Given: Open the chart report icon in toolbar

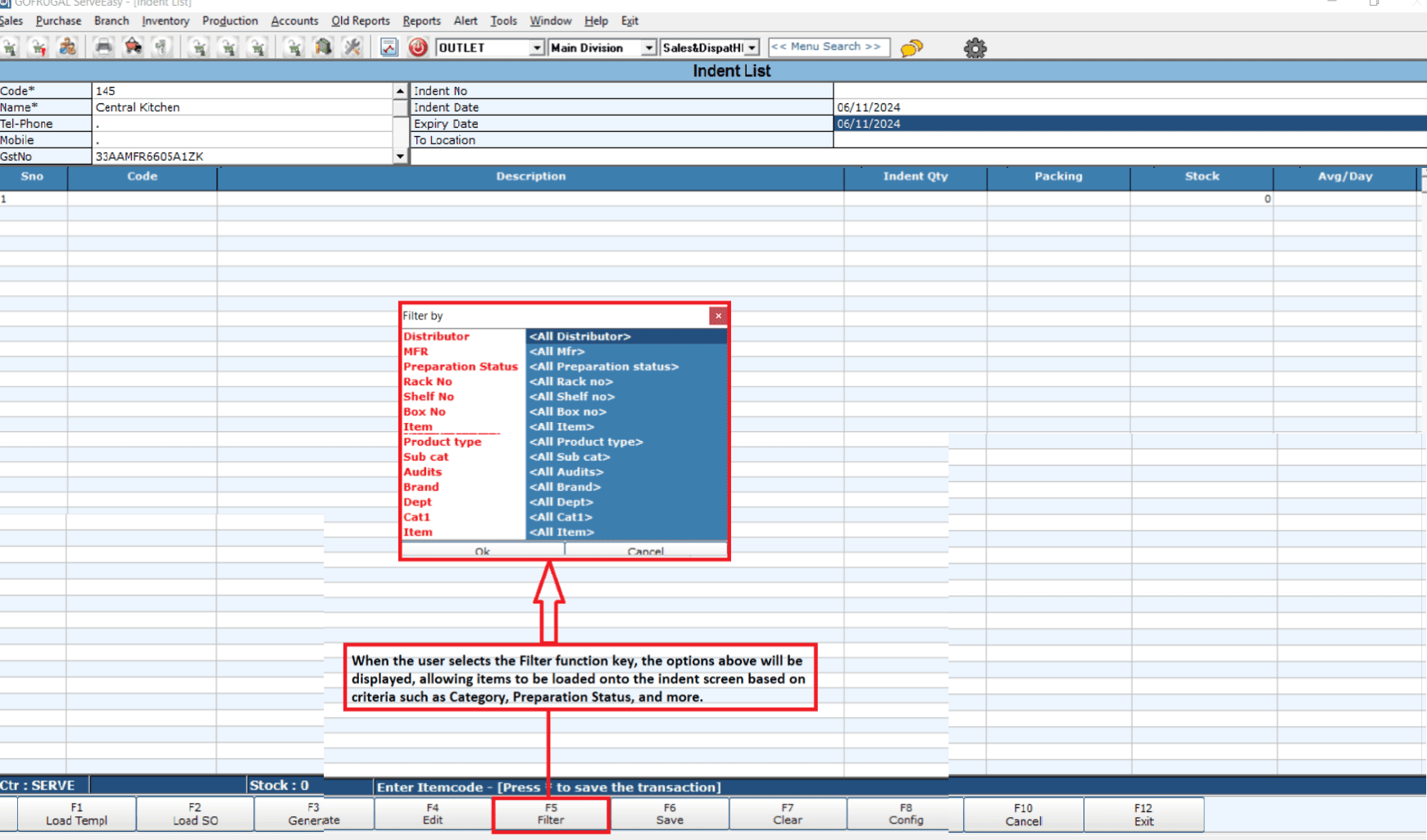Looking at the screenshot, I should pos(389,48).
